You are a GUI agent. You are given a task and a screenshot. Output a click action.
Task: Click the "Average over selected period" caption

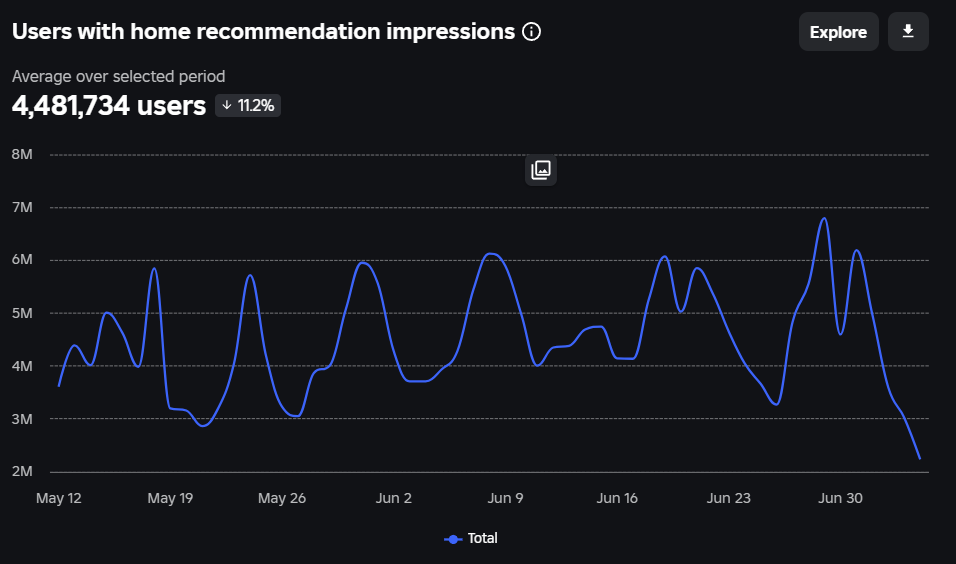click(x=119, y=76)
